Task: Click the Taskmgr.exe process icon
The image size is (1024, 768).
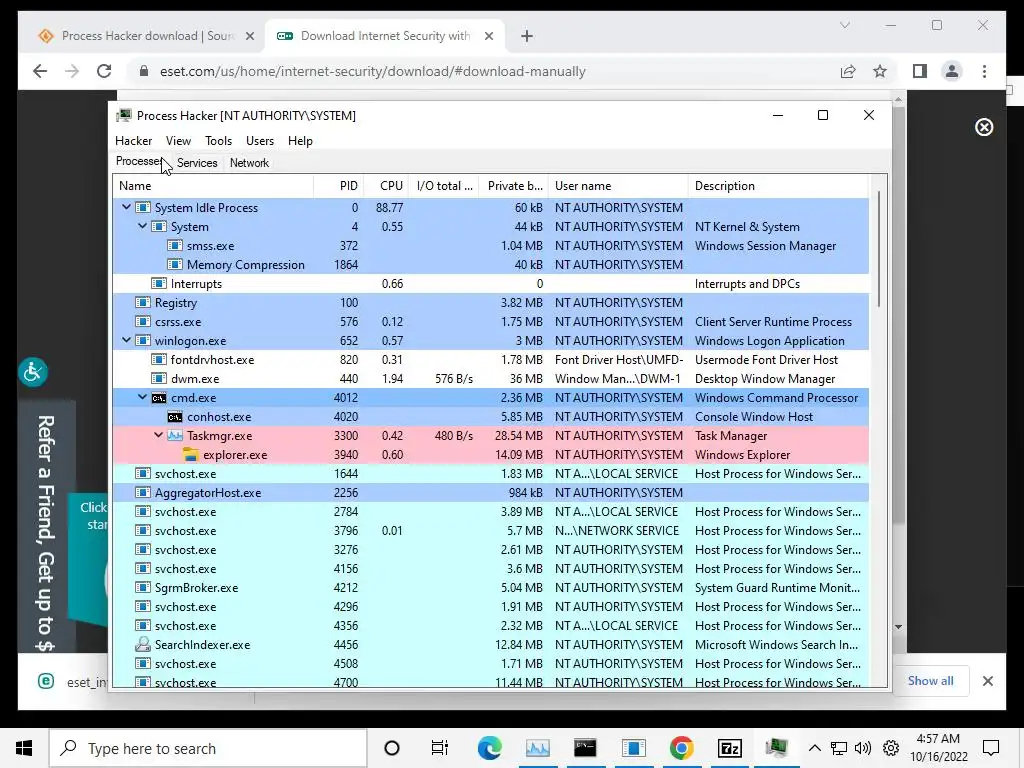Action: [174, 436]
